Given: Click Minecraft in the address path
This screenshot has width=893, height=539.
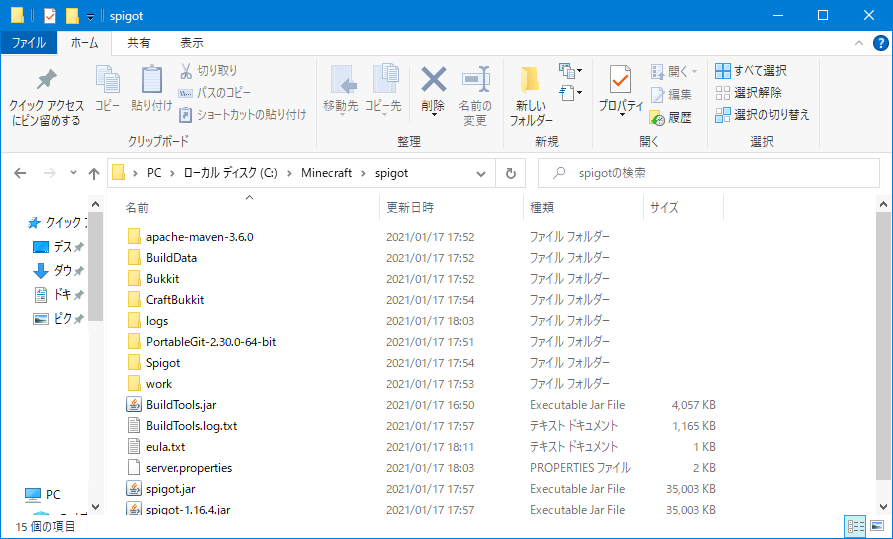Looking at the screenshot, I should coord(326,173).
